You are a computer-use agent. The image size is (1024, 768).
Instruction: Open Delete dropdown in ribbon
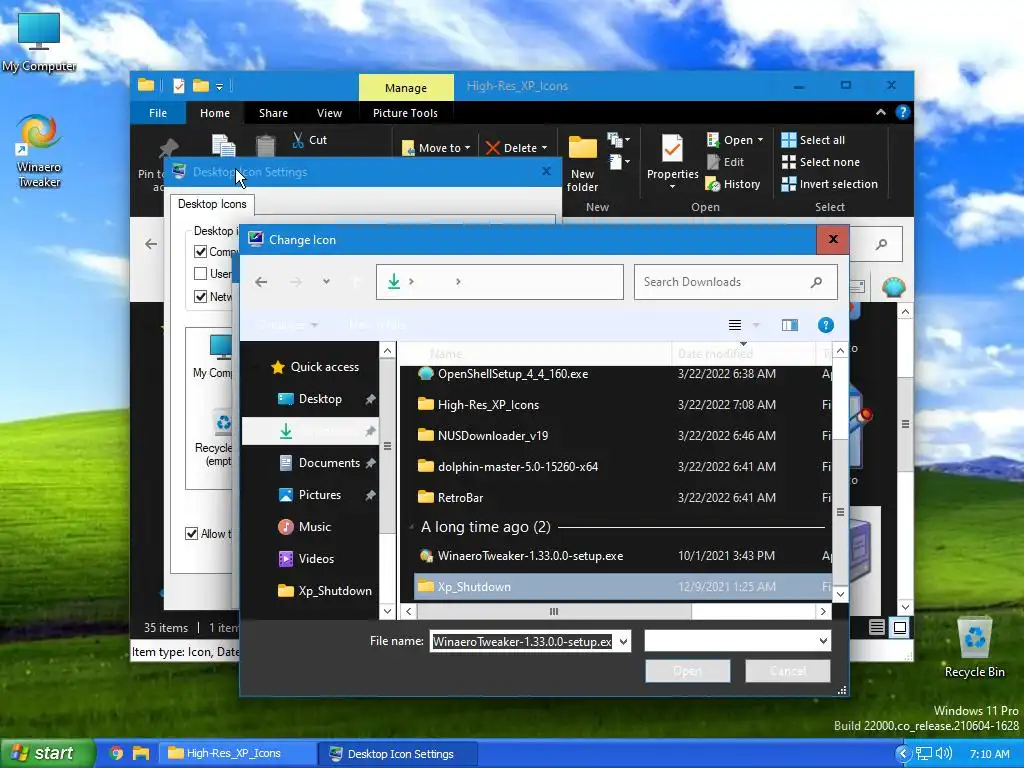click(516, 148)
